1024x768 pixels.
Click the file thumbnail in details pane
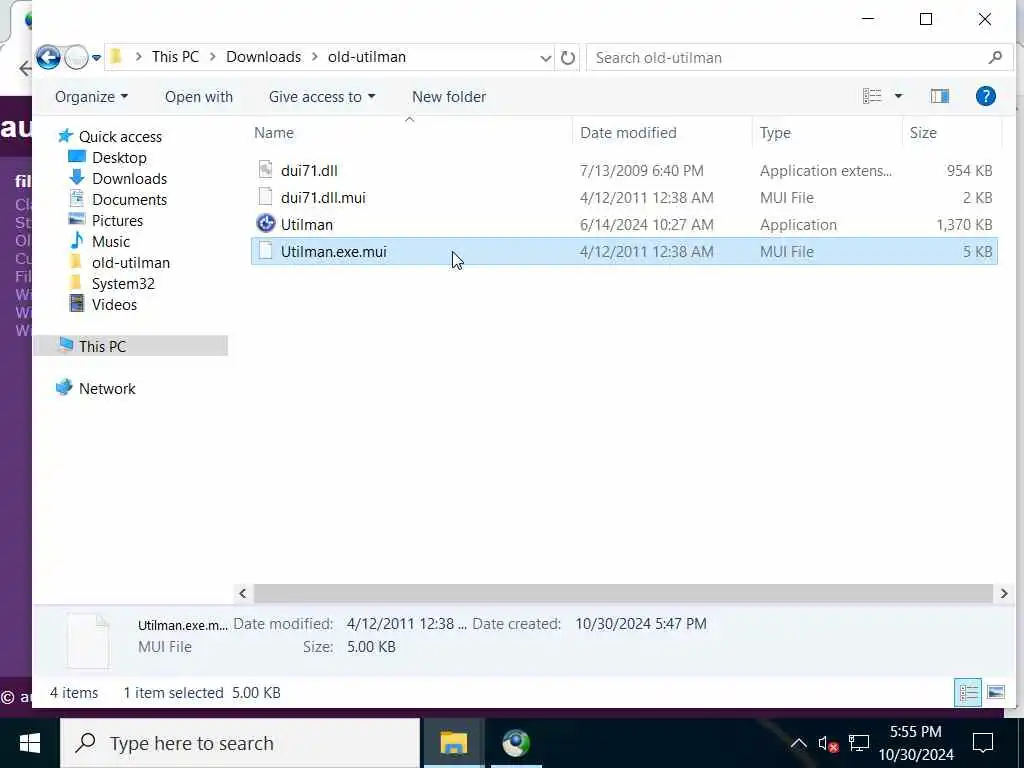[88, 641]
